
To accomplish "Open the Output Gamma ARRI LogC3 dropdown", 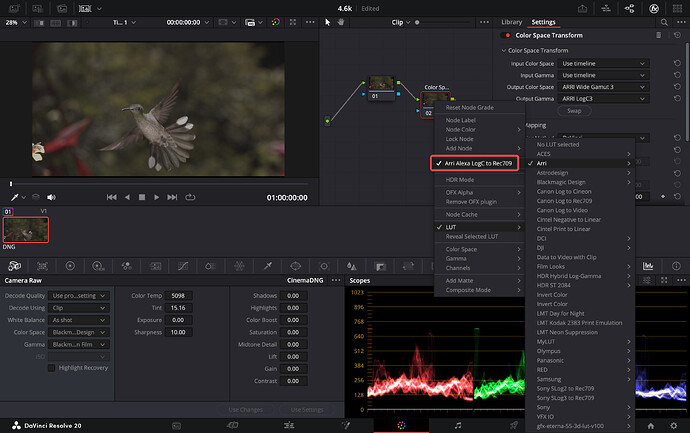I will (603, 99).
